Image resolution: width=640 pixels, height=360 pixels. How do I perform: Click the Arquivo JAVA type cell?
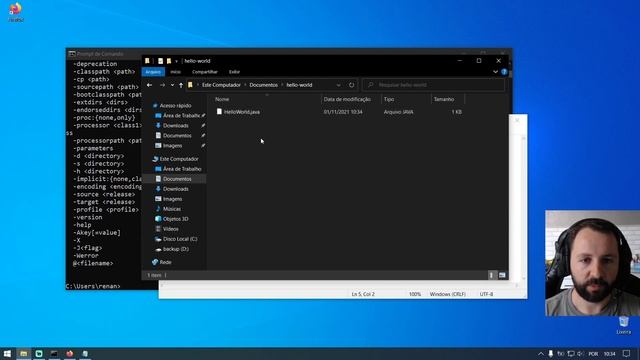(398, 112)
